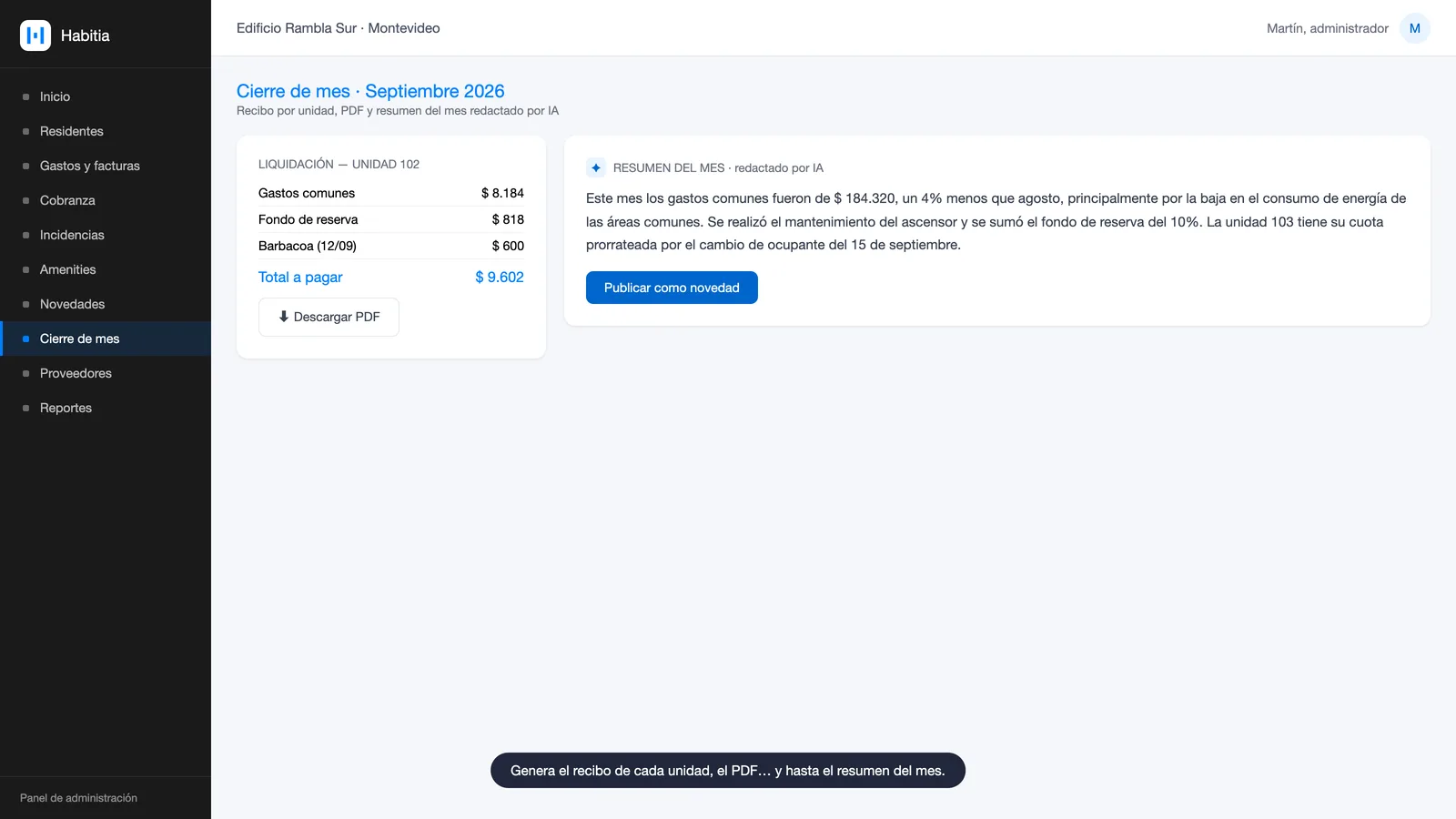This screenshot has width=1456, height=819.
Task: Click the $ 600 barbacoa value
Action: click(508, 246)
